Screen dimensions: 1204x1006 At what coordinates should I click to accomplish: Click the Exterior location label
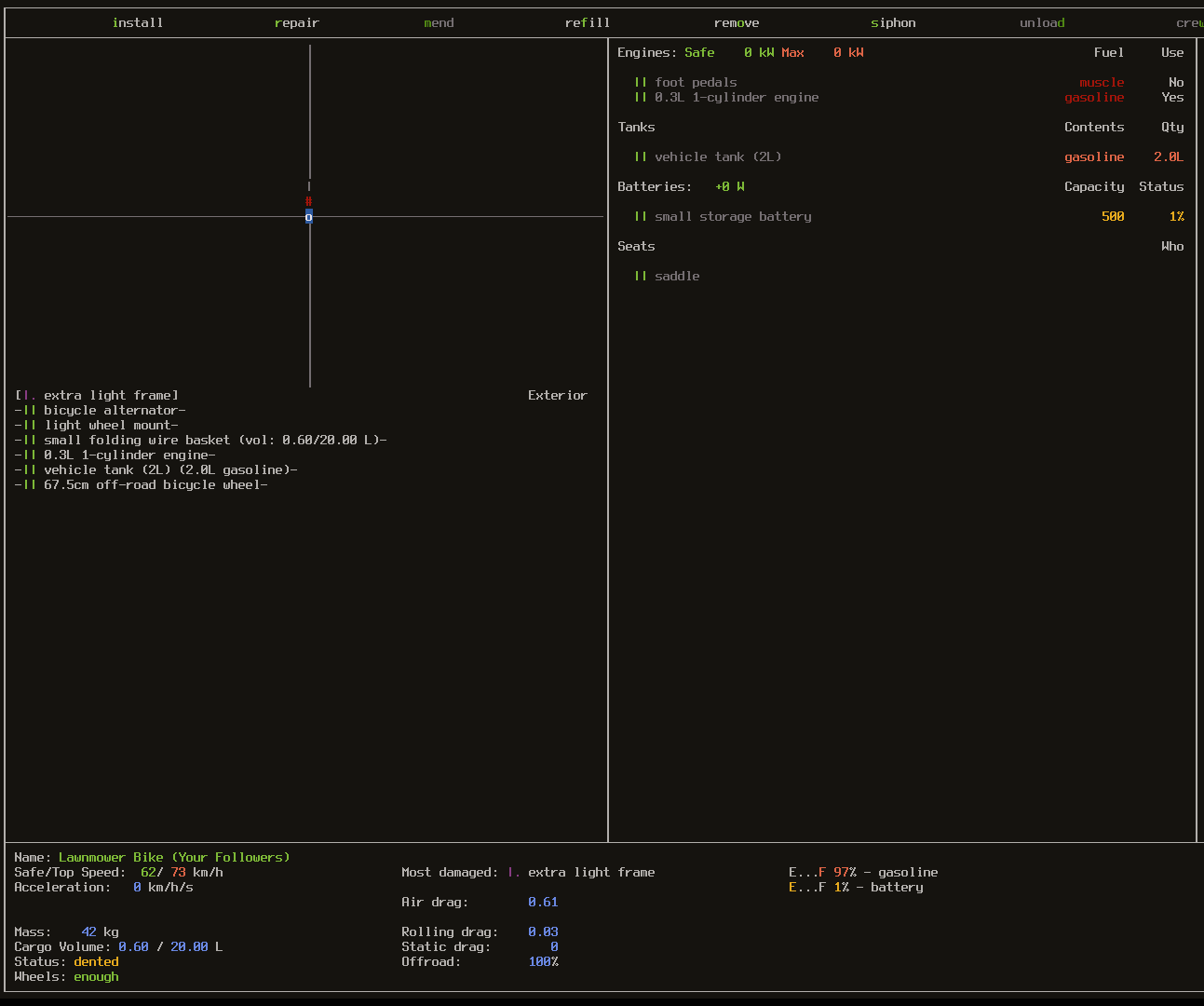pos(558,396)
